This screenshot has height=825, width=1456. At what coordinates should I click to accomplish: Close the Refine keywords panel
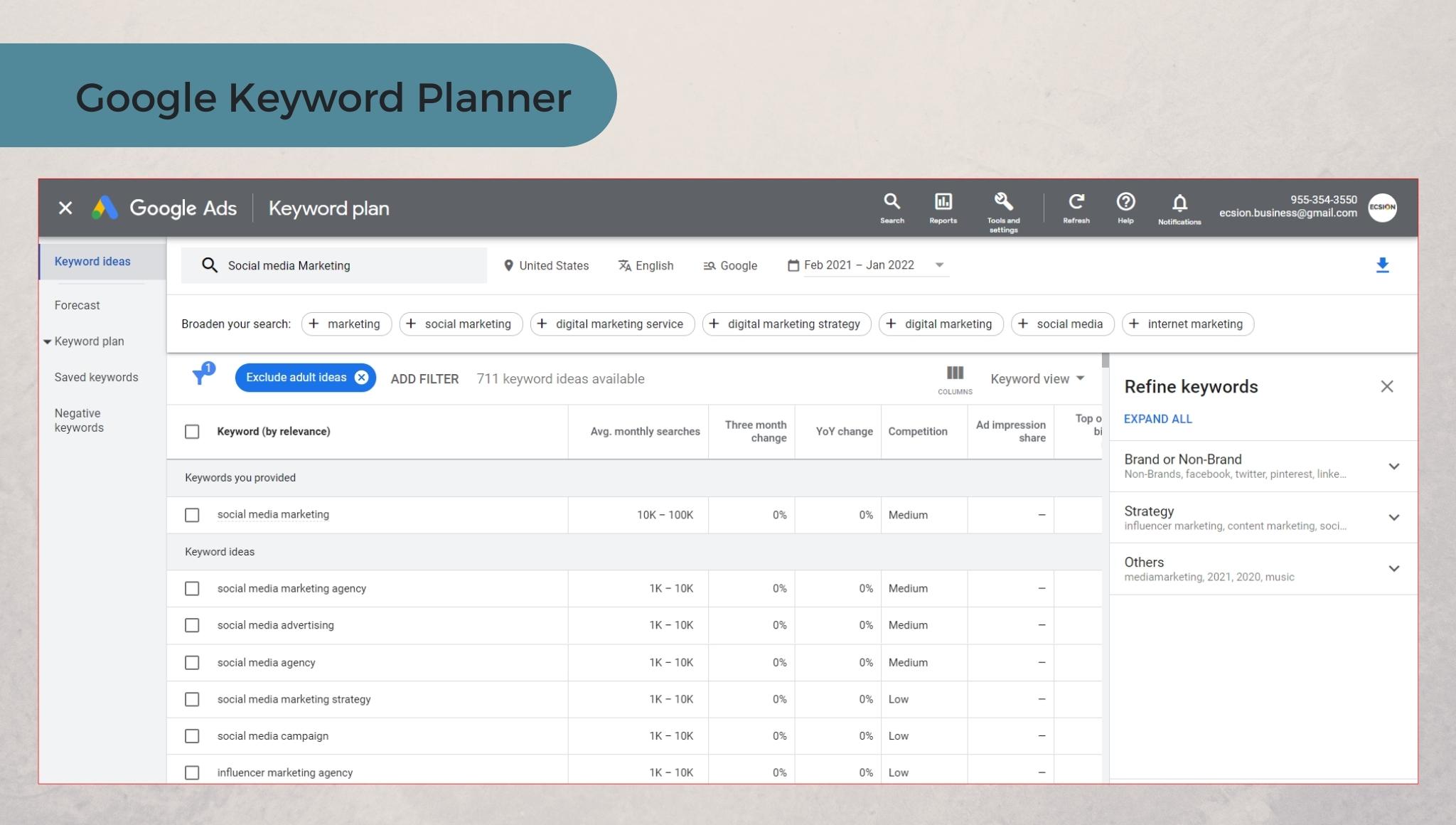[x=1386, y=386]
